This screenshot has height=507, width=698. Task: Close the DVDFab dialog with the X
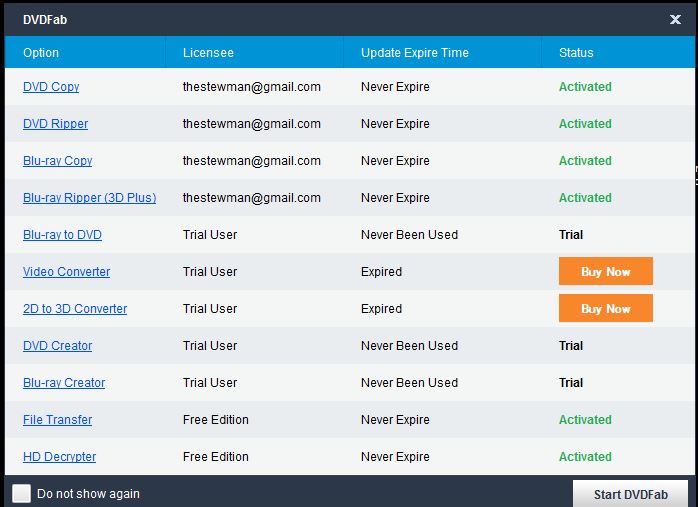point(675,19)
